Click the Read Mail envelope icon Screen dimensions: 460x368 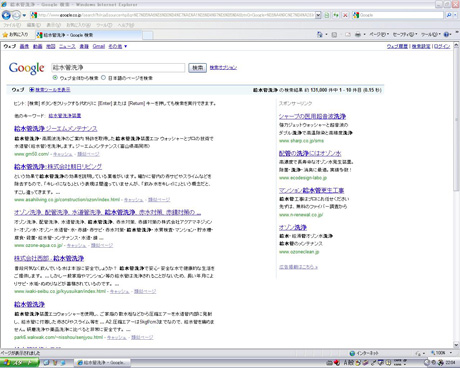coord(348,34)
